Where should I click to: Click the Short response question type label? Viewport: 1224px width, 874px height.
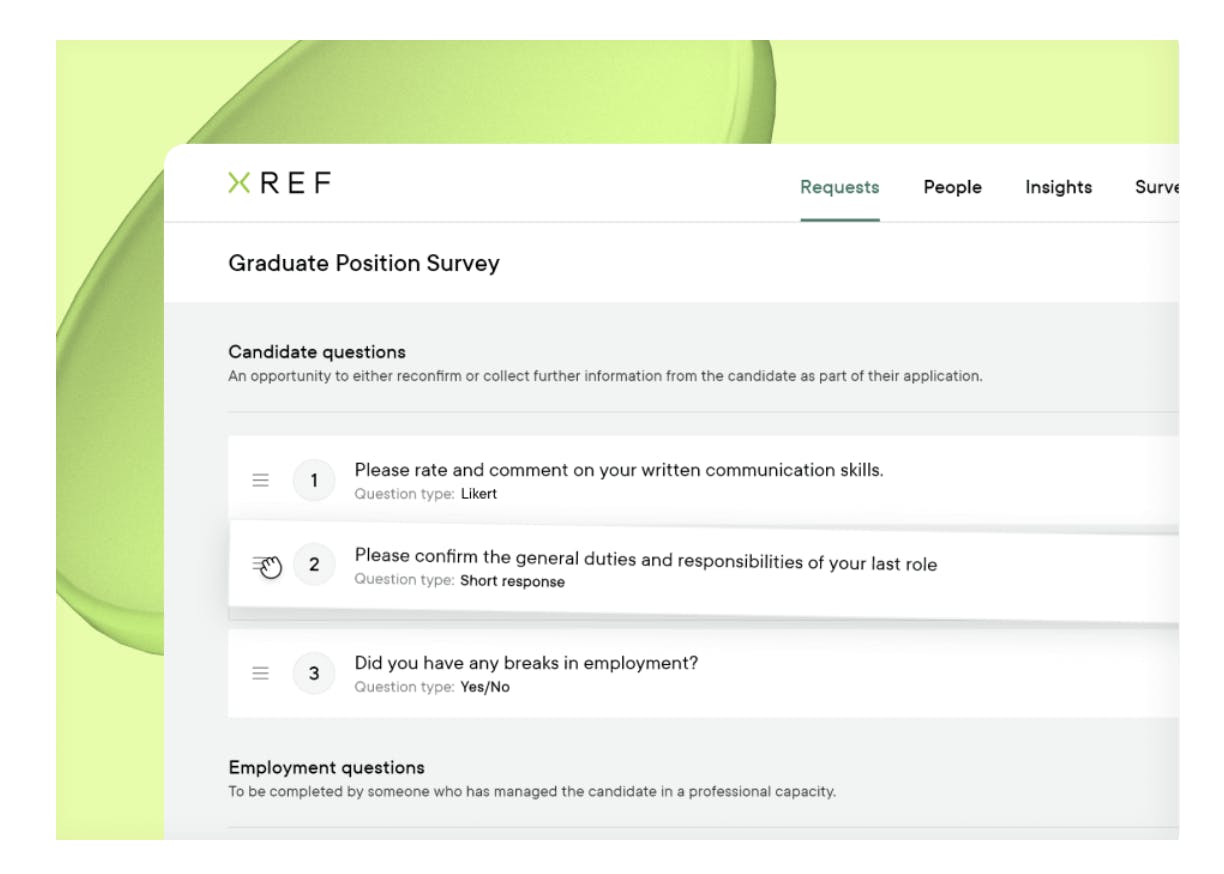[512, 581]
